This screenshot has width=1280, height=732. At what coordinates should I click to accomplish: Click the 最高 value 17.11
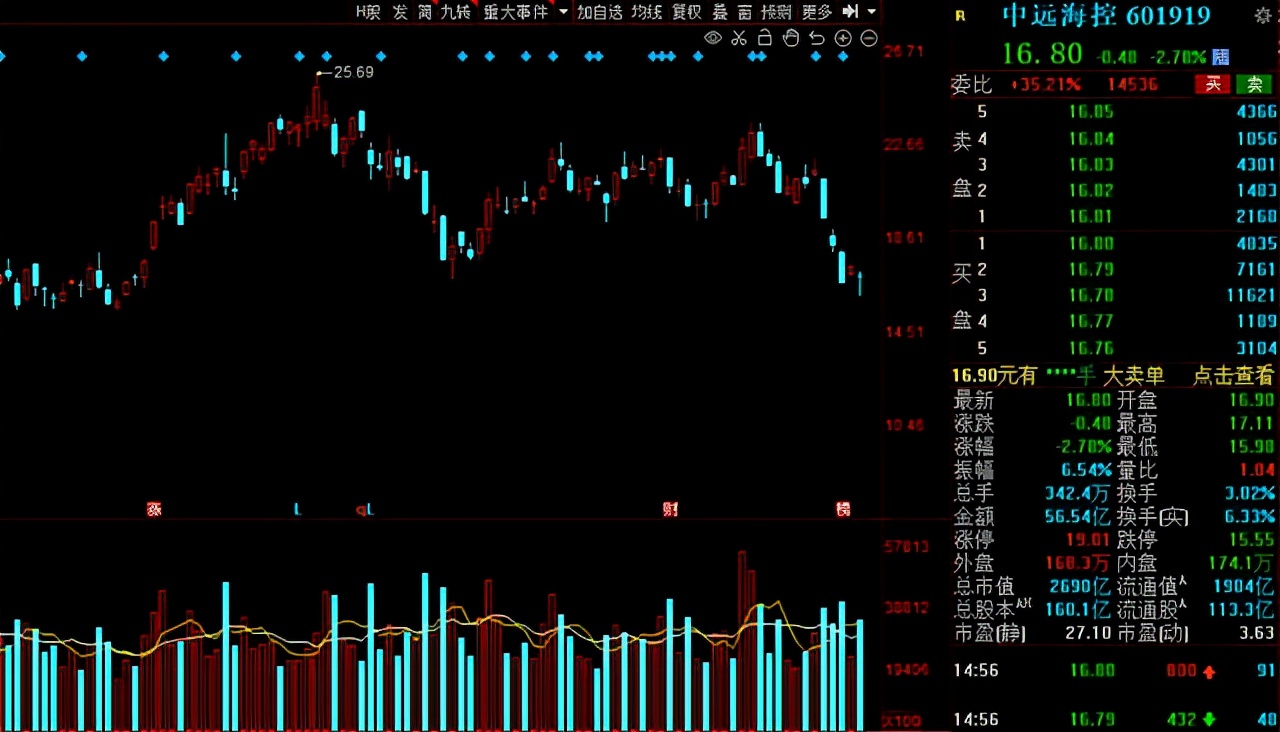pos(1253,423)
